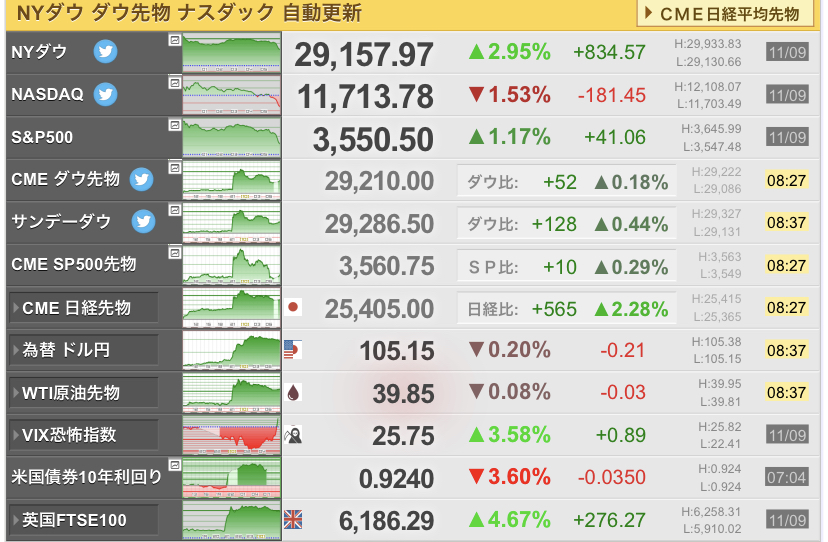Open the Twitter icon next to CME ダウ先物
The height and width of the screenshot is (542, 828).
coord(142,179)
